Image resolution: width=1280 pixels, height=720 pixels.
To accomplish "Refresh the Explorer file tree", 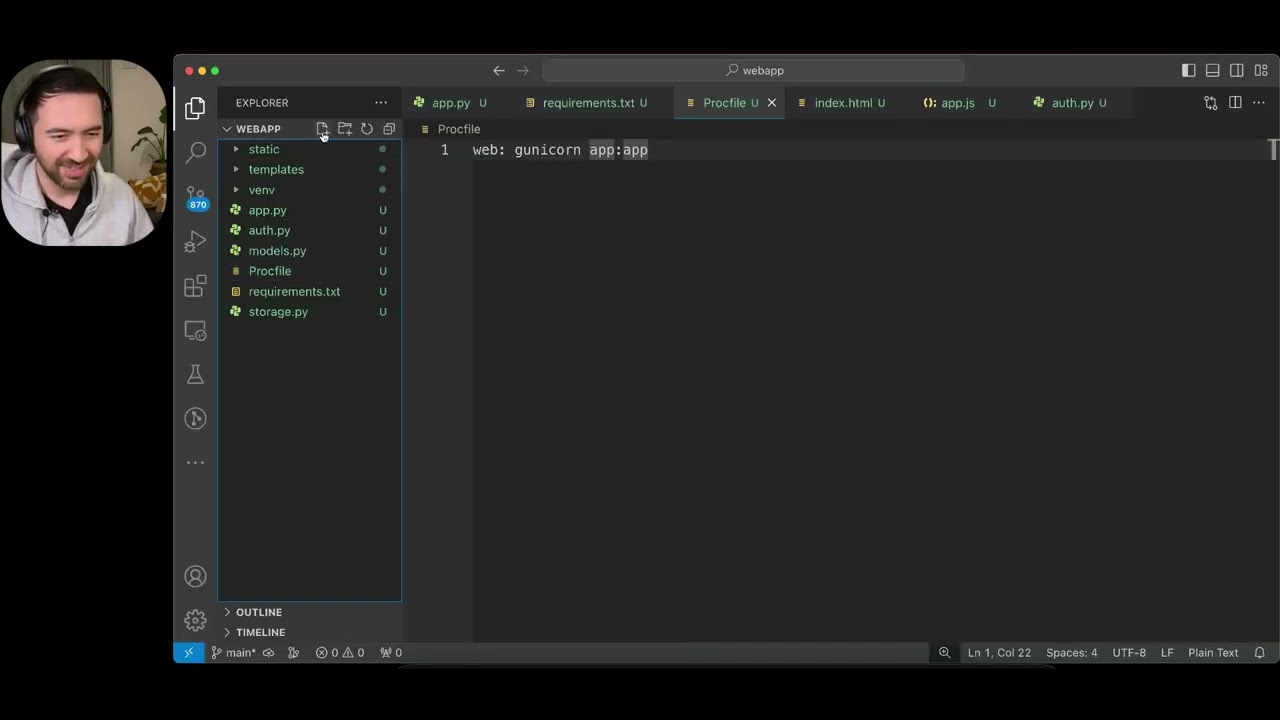I will click(x=367, y=129).
